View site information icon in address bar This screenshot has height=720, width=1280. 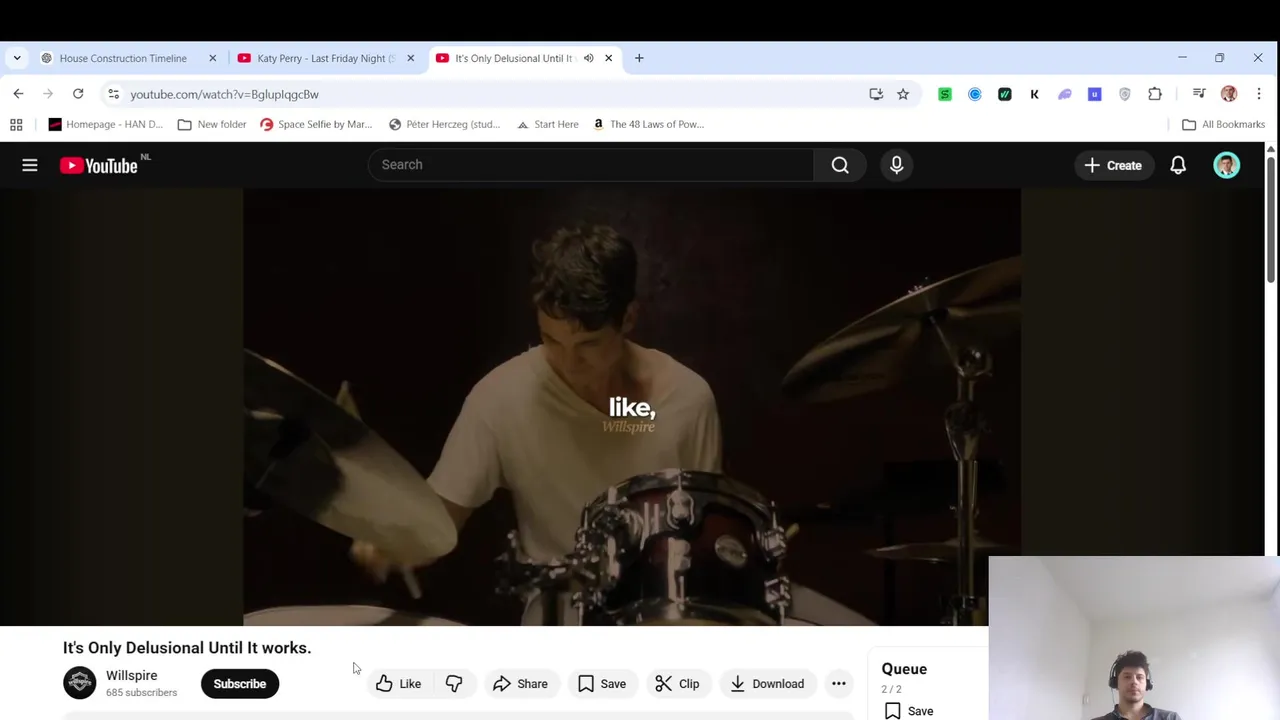113,94
